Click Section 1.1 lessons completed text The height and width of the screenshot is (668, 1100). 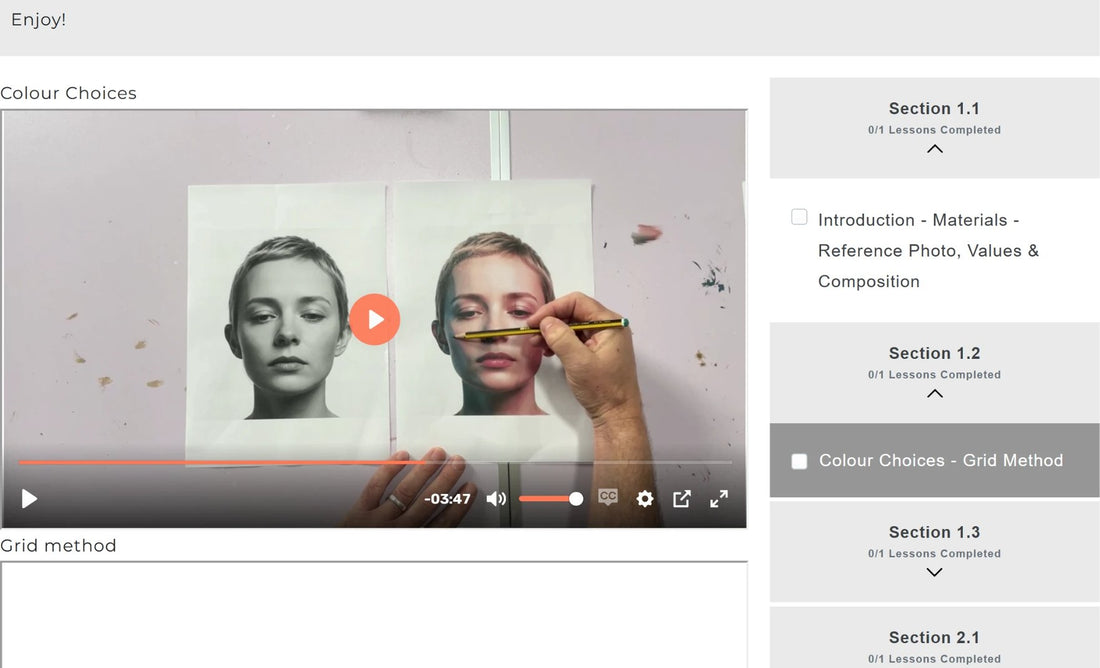point(934,130)
